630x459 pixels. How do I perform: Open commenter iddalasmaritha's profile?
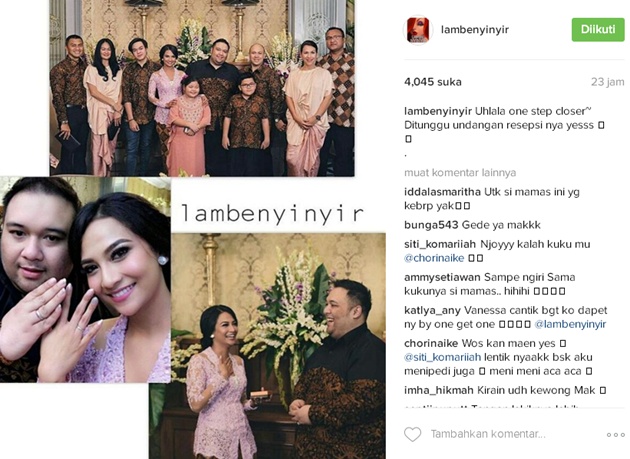click(442, 192)
